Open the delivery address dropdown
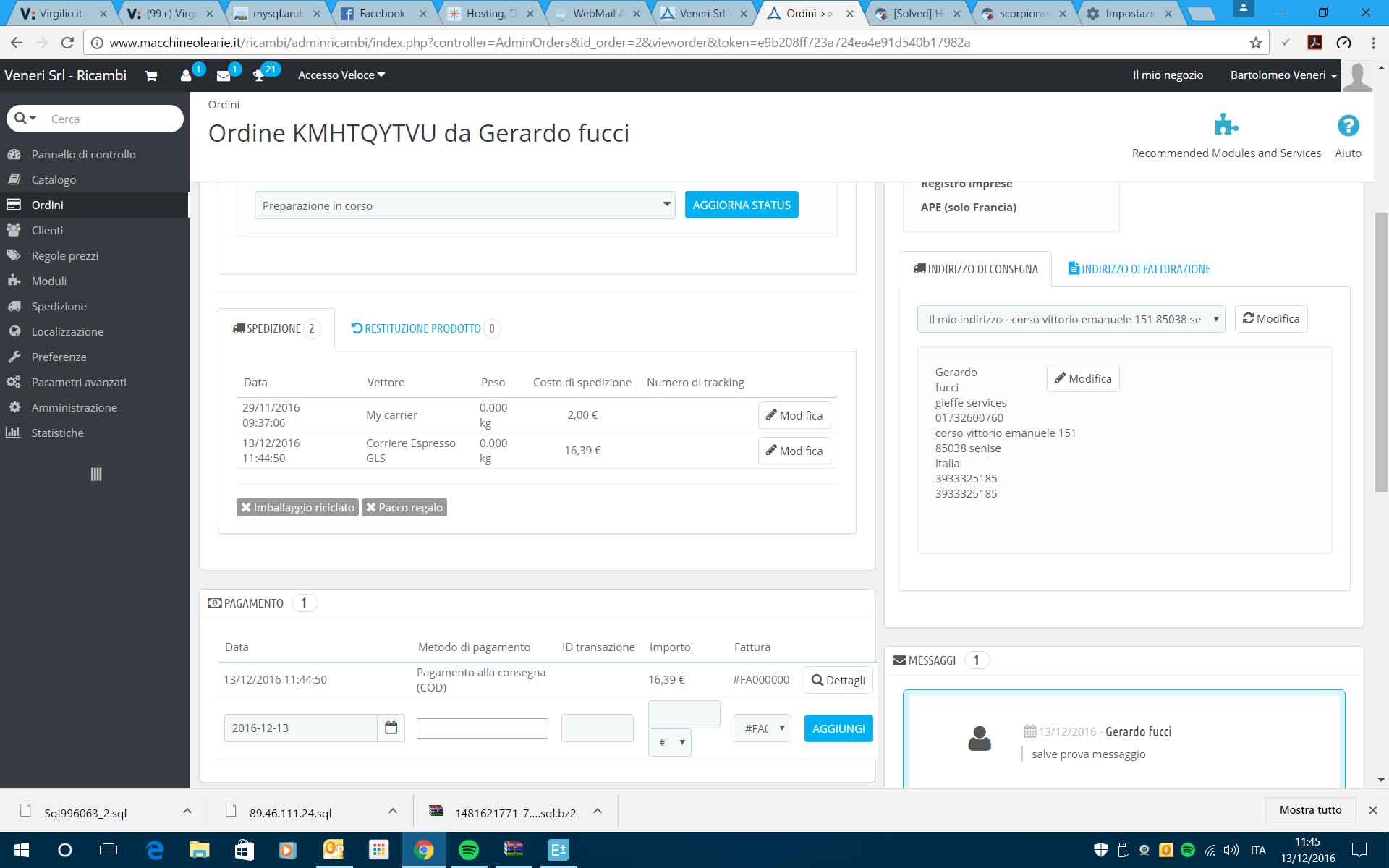The height and width of the screenshot is (868, 1389). pyautogui.click(x=1071, y=319)
